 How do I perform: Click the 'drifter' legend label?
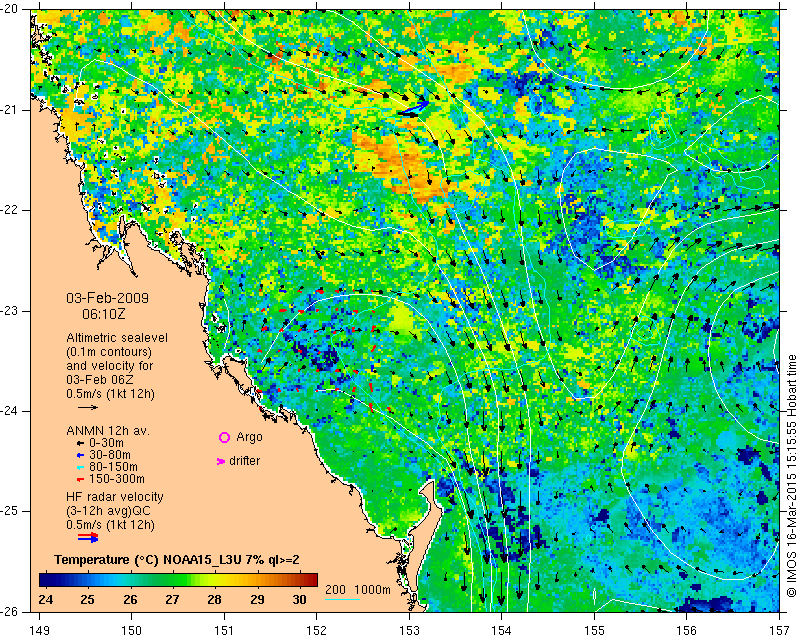(244, 461)
